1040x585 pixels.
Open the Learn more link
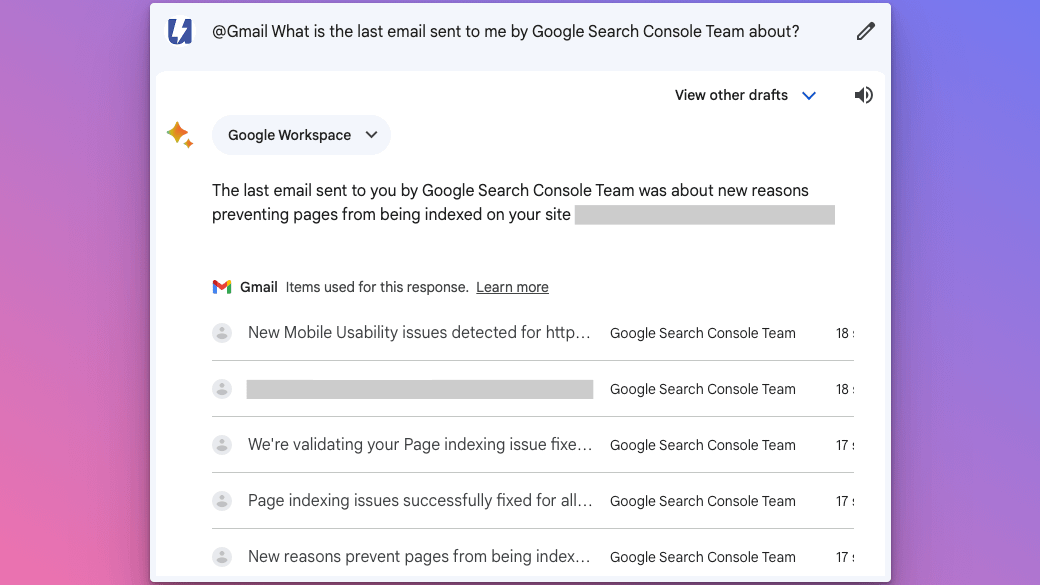pyautogui.click(x=512, y=287)
